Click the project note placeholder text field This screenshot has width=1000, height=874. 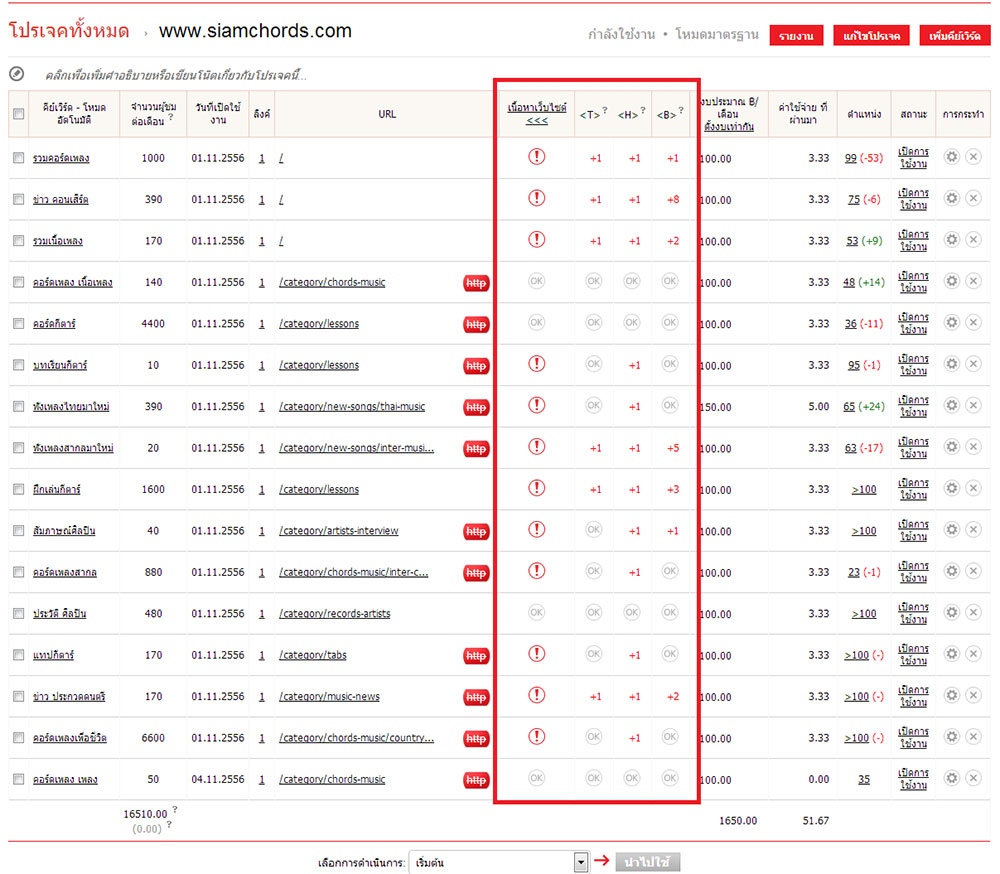point(176,75)
